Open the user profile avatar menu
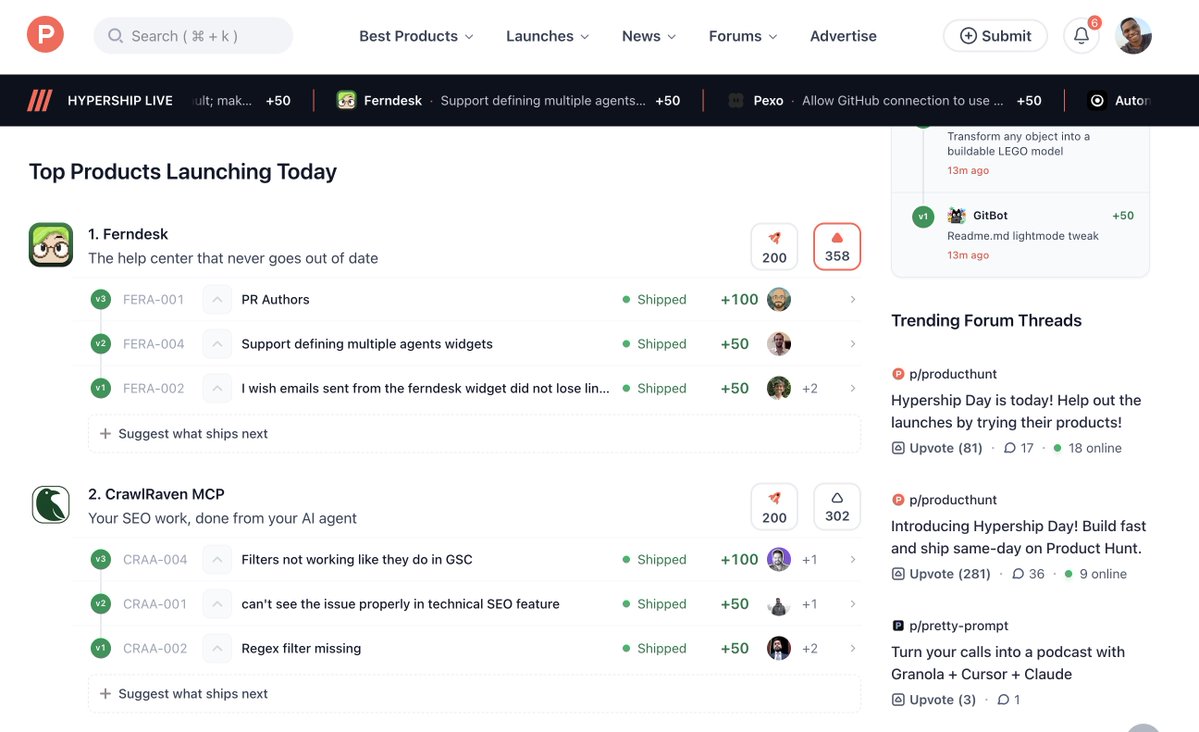The height and width of the screenshot is (732, 1199). pos(1133,35)
